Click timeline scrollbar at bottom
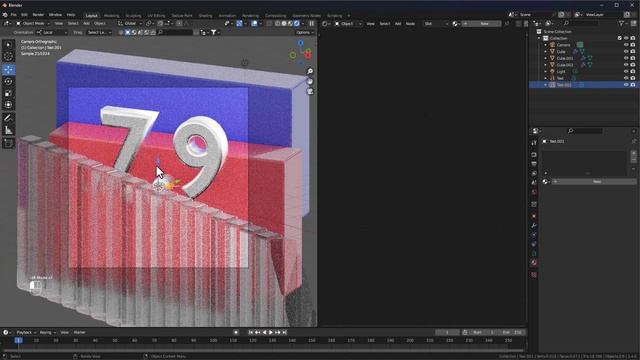Screen dimensions: 640x360 pyautogui.click(x=263, y=350)
